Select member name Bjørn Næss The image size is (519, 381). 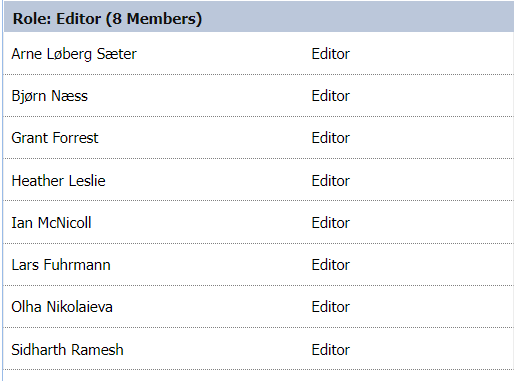pos(50,96)
